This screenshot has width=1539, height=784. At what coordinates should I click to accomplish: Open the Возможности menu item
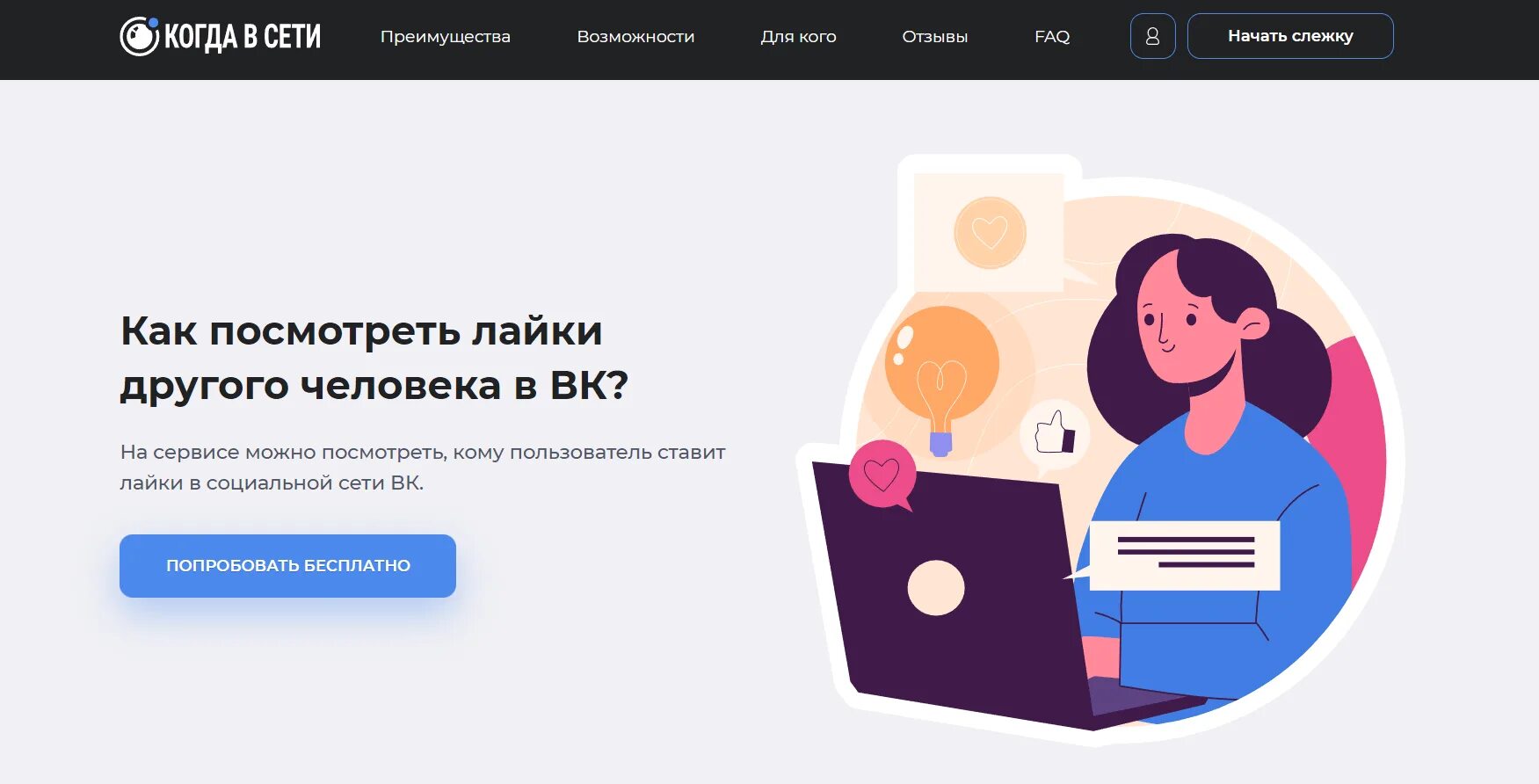(x=635, y=37)
